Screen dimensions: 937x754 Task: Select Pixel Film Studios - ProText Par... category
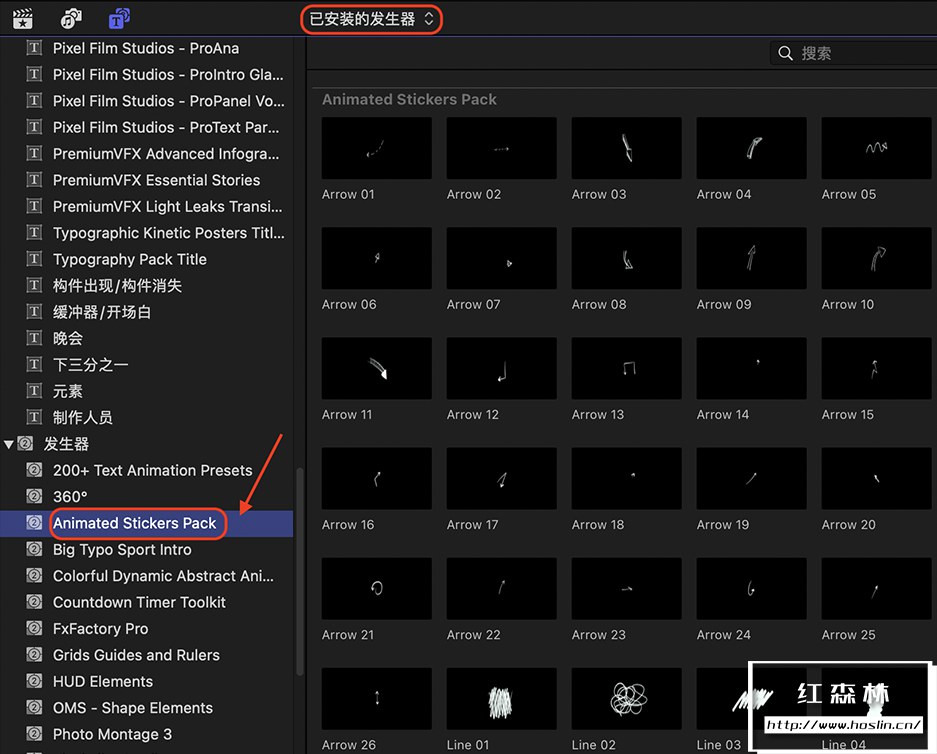(146, 127)
